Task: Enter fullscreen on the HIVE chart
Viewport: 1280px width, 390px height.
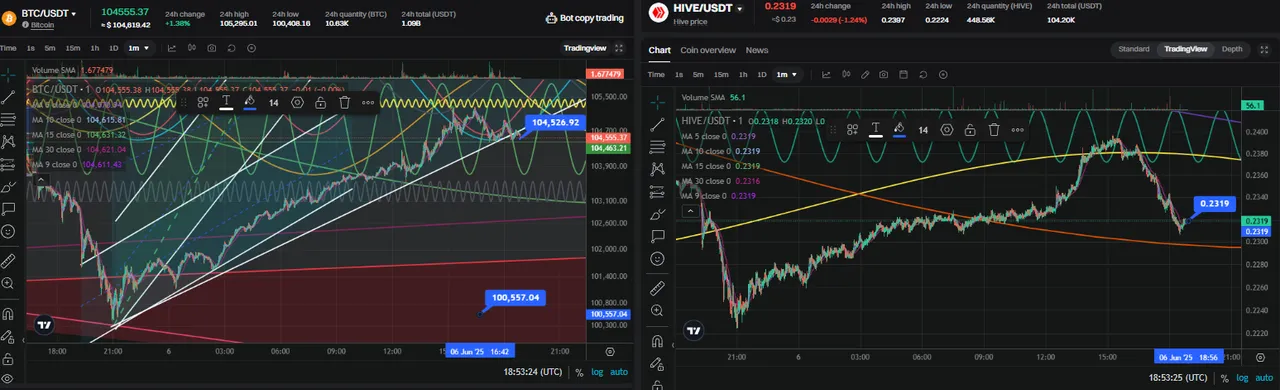Action: coord(1267,49)
